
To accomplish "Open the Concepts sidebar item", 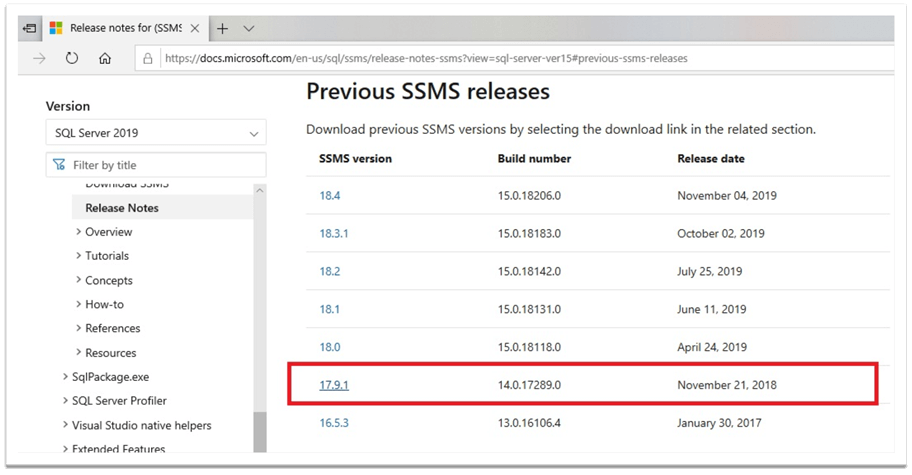I will pos(109,280).
